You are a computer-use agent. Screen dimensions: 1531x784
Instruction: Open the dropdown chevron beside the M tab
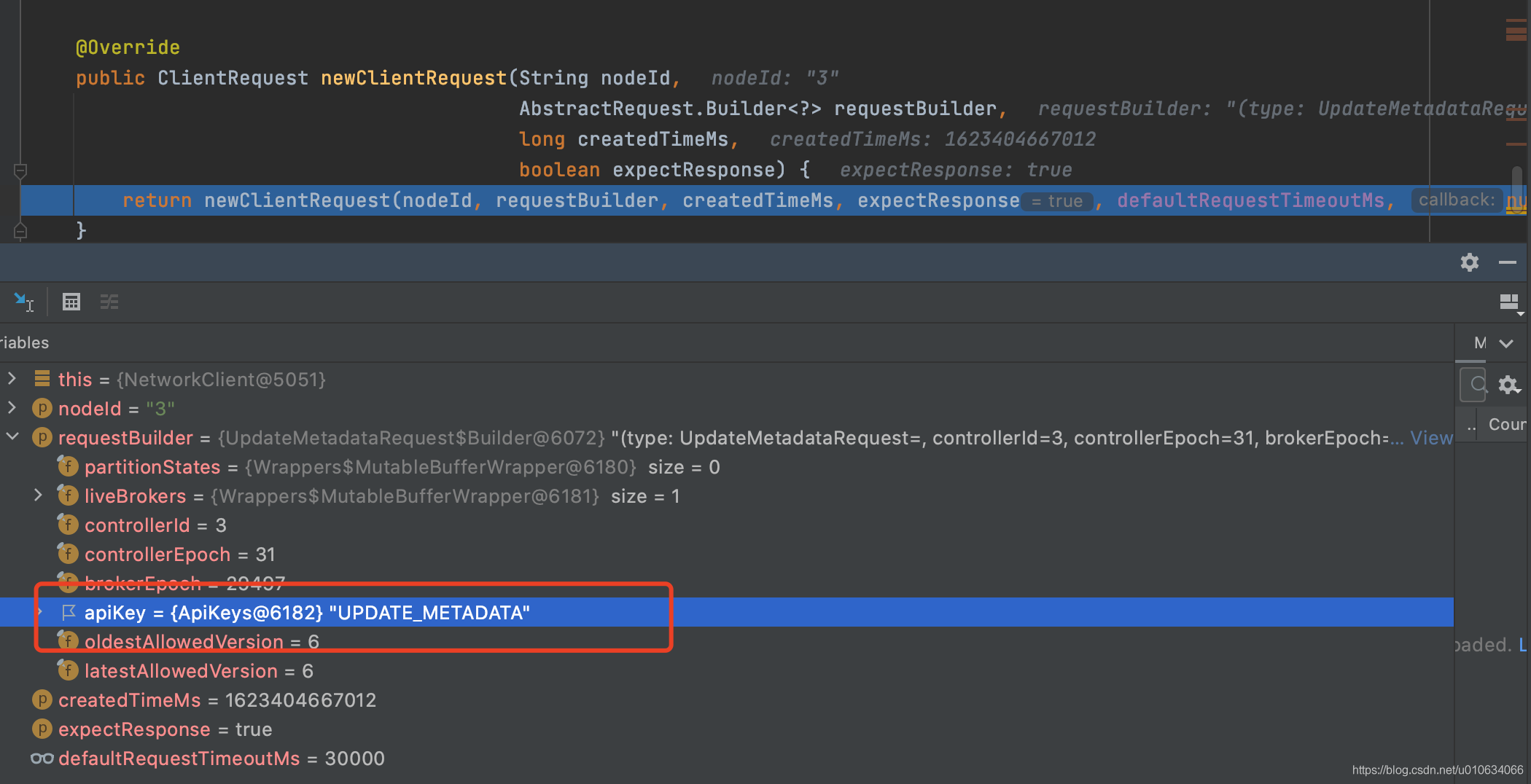click(1506, 343)
